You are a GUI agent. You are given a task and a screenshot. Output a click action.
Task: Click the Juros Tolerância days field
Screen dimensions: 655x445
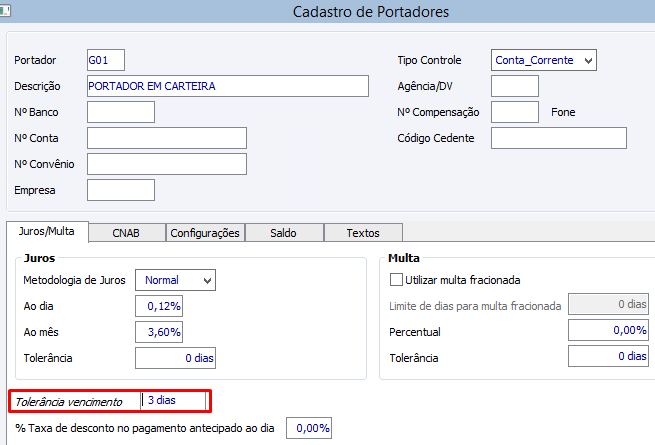click(175, 358)
